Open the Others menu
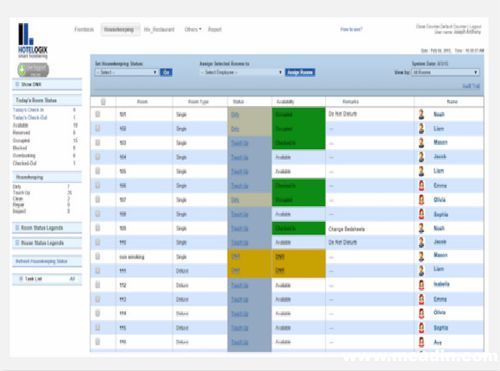The height and width of the screenshot is (371, 500). click(x=193, y=29)
